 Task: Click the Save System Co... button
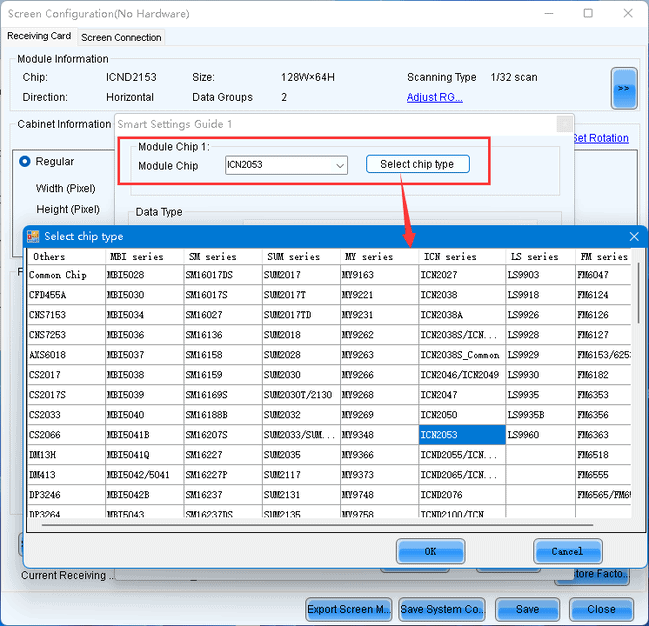442,609
